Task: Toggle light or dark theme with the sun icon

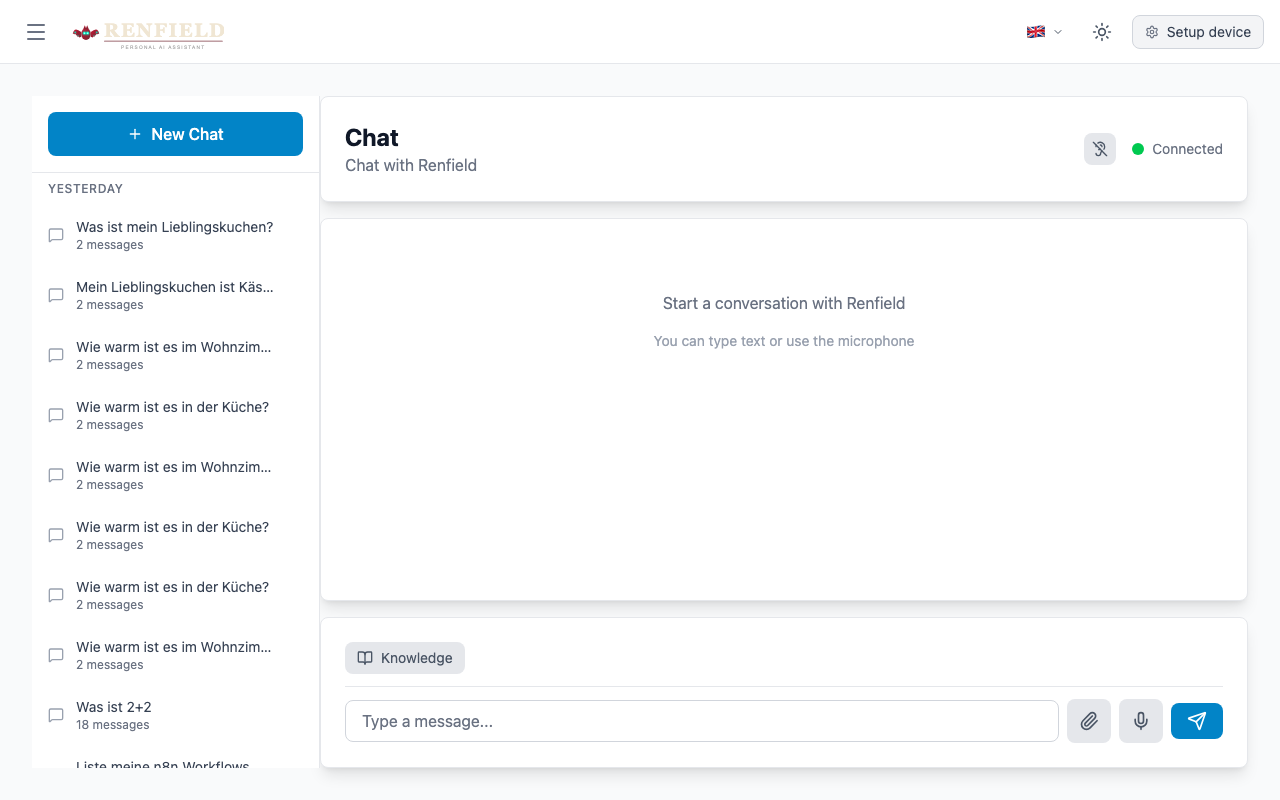Action: tap(1101, 31)
